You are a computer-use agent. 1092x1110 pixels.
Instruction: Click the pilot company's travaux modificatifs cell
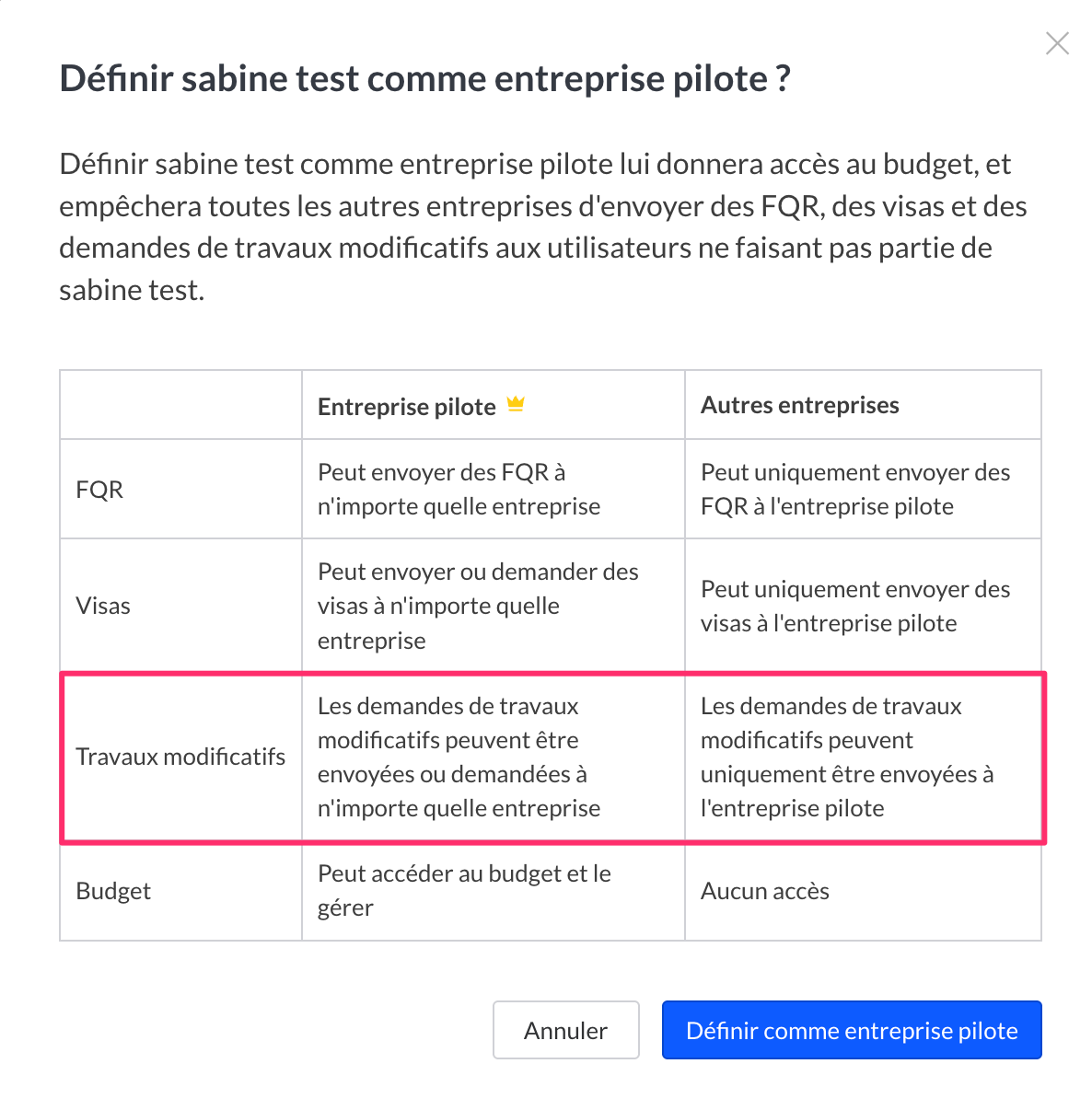(x=459, y=757)
